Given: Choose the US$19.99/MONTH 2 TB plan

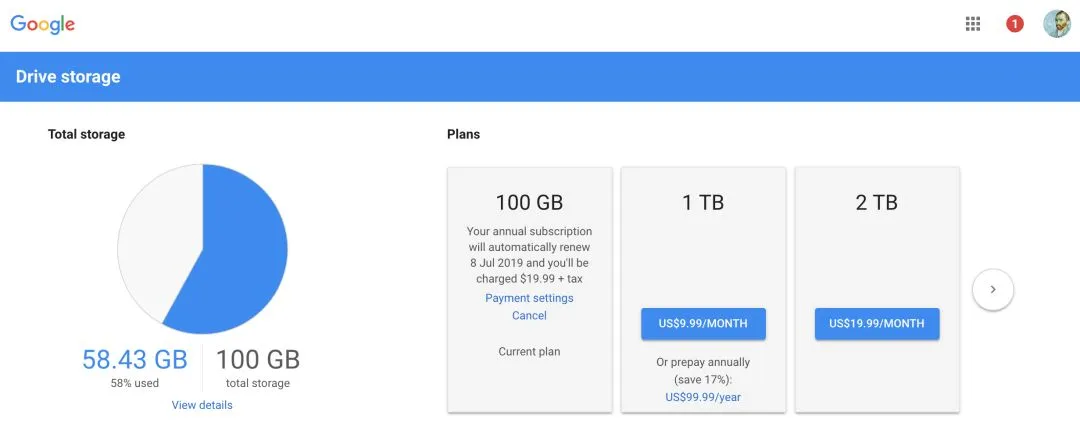Looking at the screenshot, I should coord(877,324).
